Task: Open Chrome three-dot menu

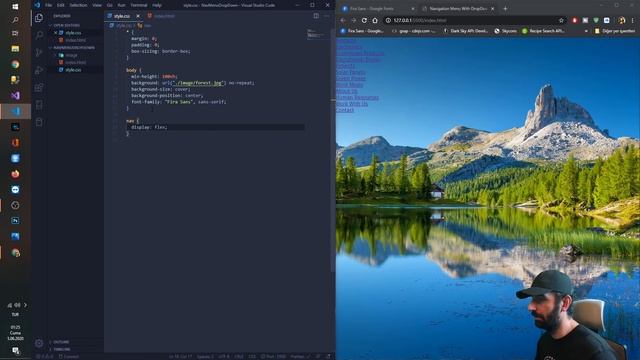Action: pos(633,20)
